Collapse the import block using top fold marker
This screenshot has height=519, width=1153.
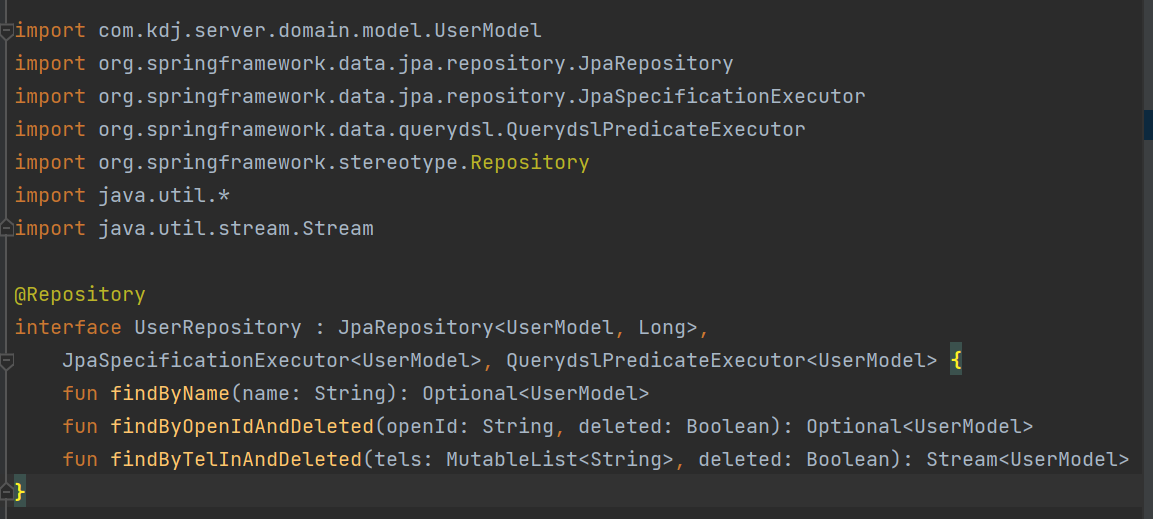pos(7,31)
